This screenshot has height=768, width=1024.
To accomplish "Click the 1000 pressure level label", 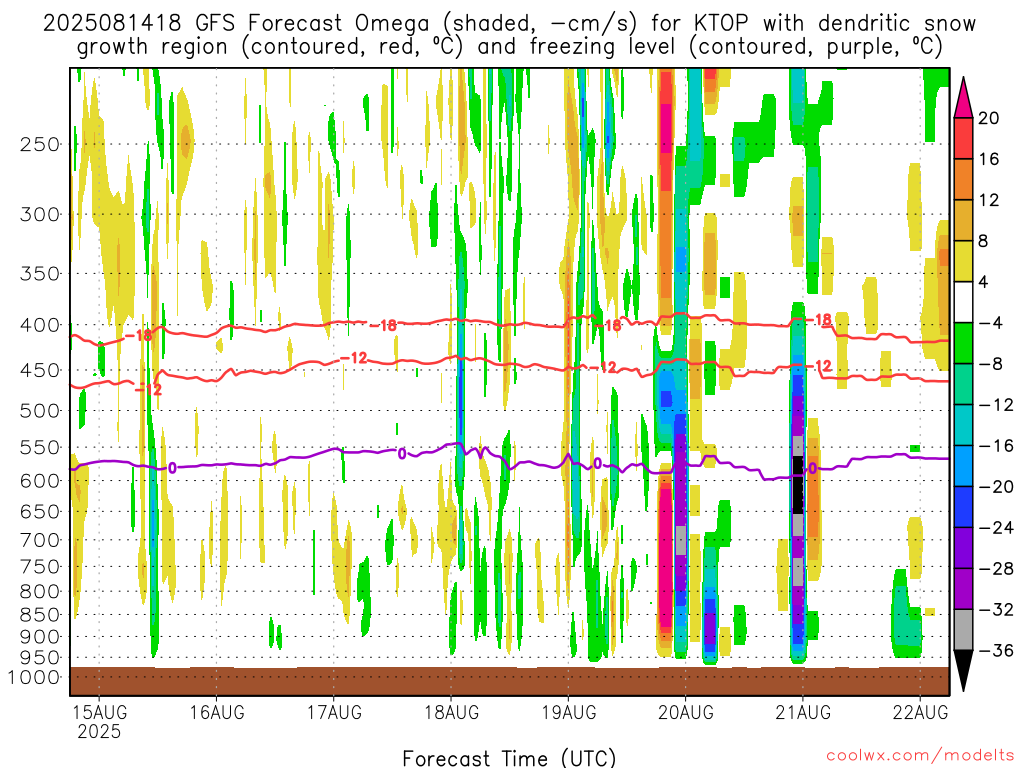I will point(34,677).
